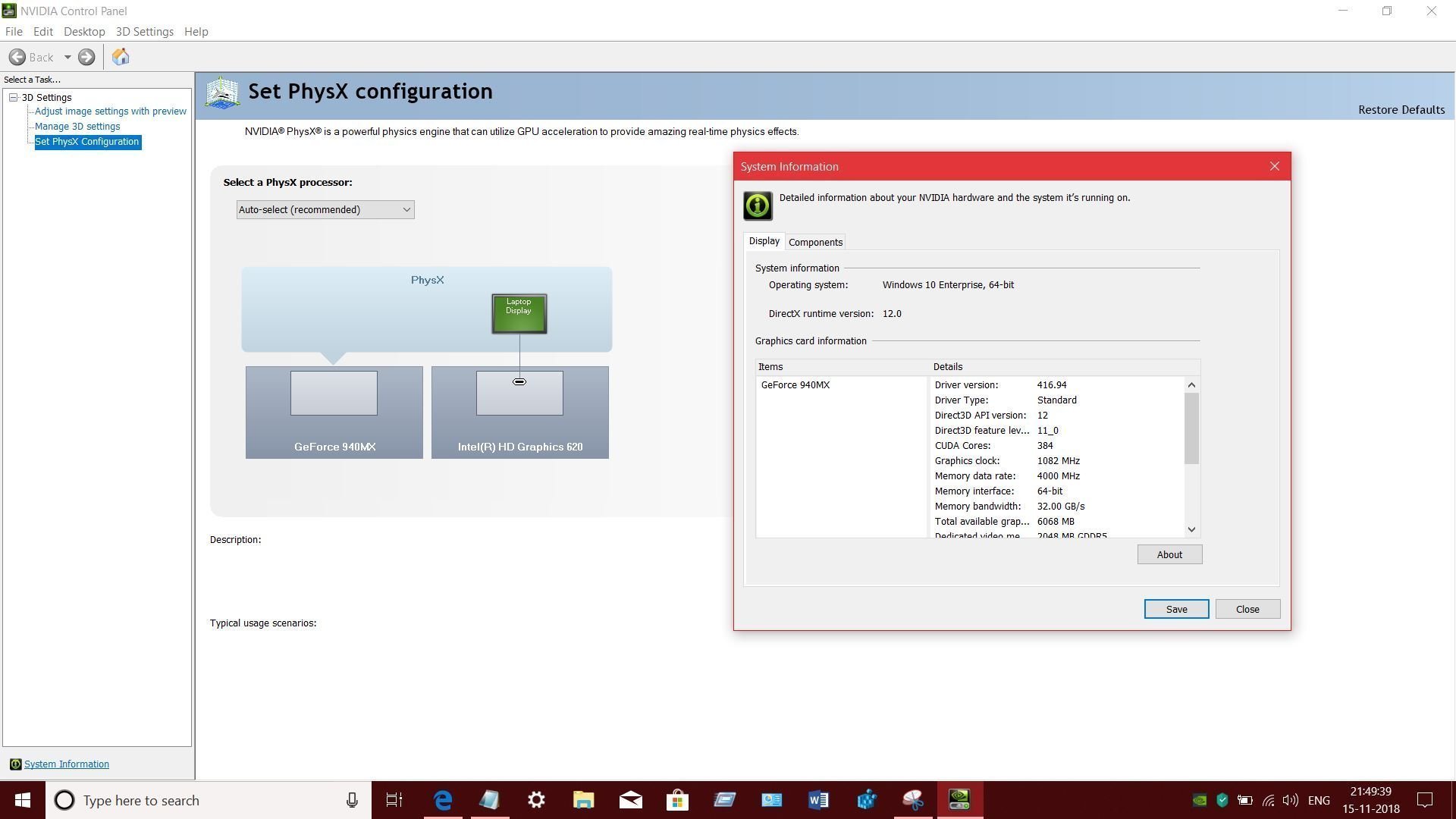Open the Edit menu

[x=42, y=32]
